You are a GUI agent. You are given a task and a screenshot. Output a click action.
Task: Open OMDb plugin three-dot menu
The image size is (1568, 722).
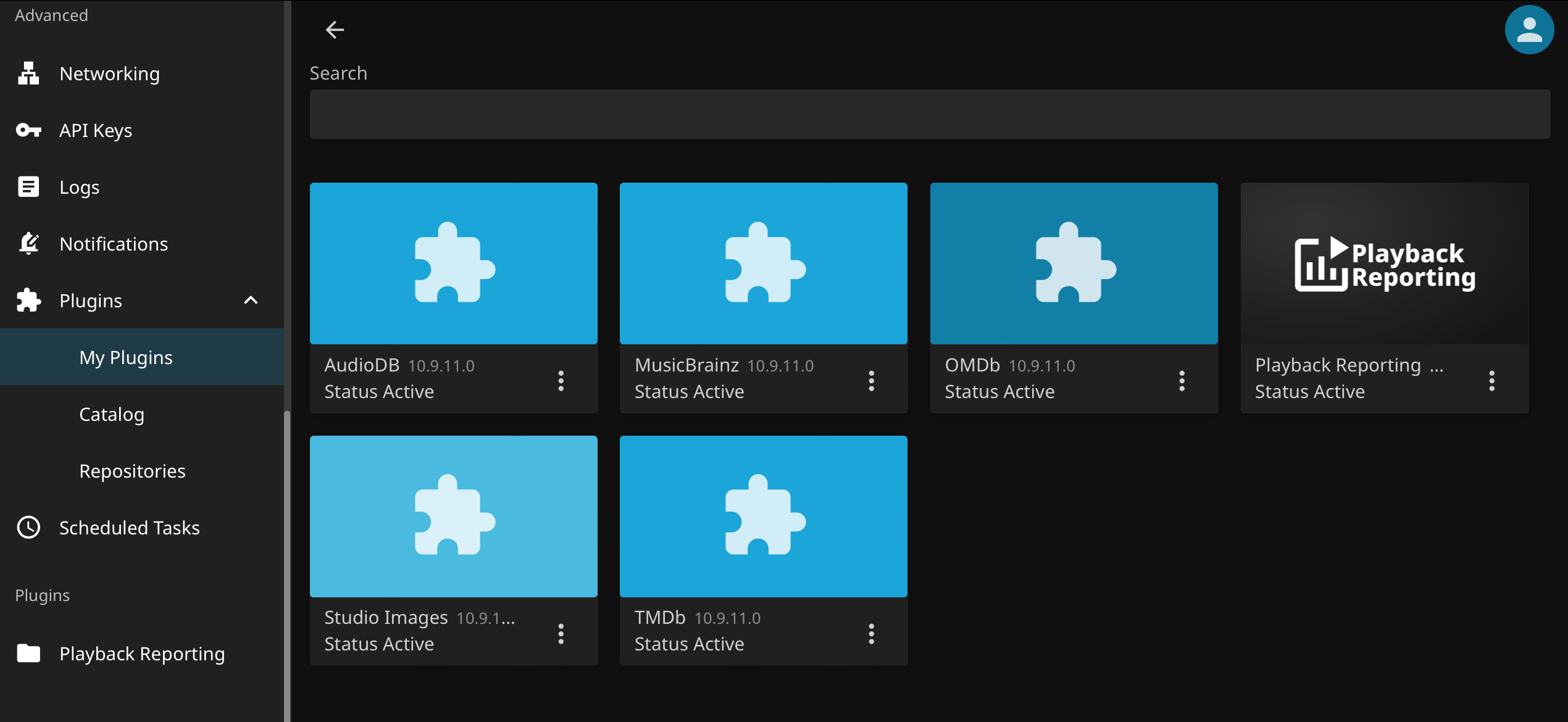(x=1182, y=381)
